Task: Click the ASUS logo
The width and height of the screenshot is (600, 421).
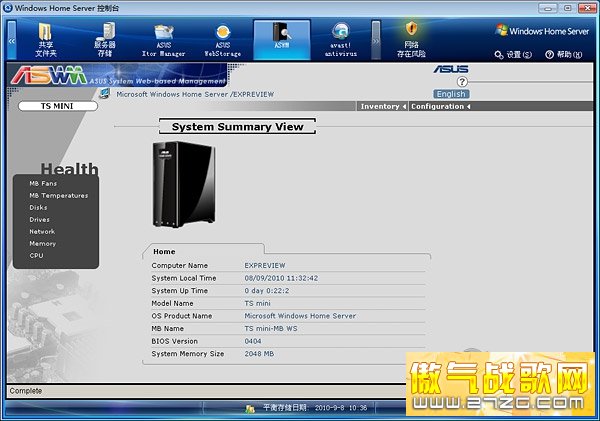Action: pyautogui.click(x=451, y=69)
